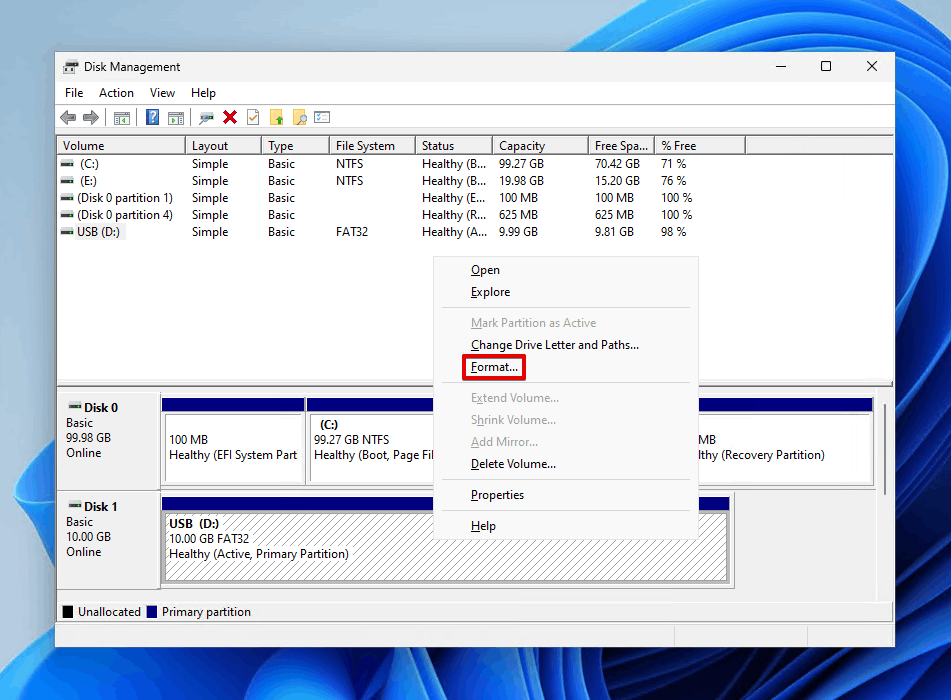Sort by the % Free column header
The width and height of the screenshot is (951, 700).
pyautogui.click(x=700, y=146)
